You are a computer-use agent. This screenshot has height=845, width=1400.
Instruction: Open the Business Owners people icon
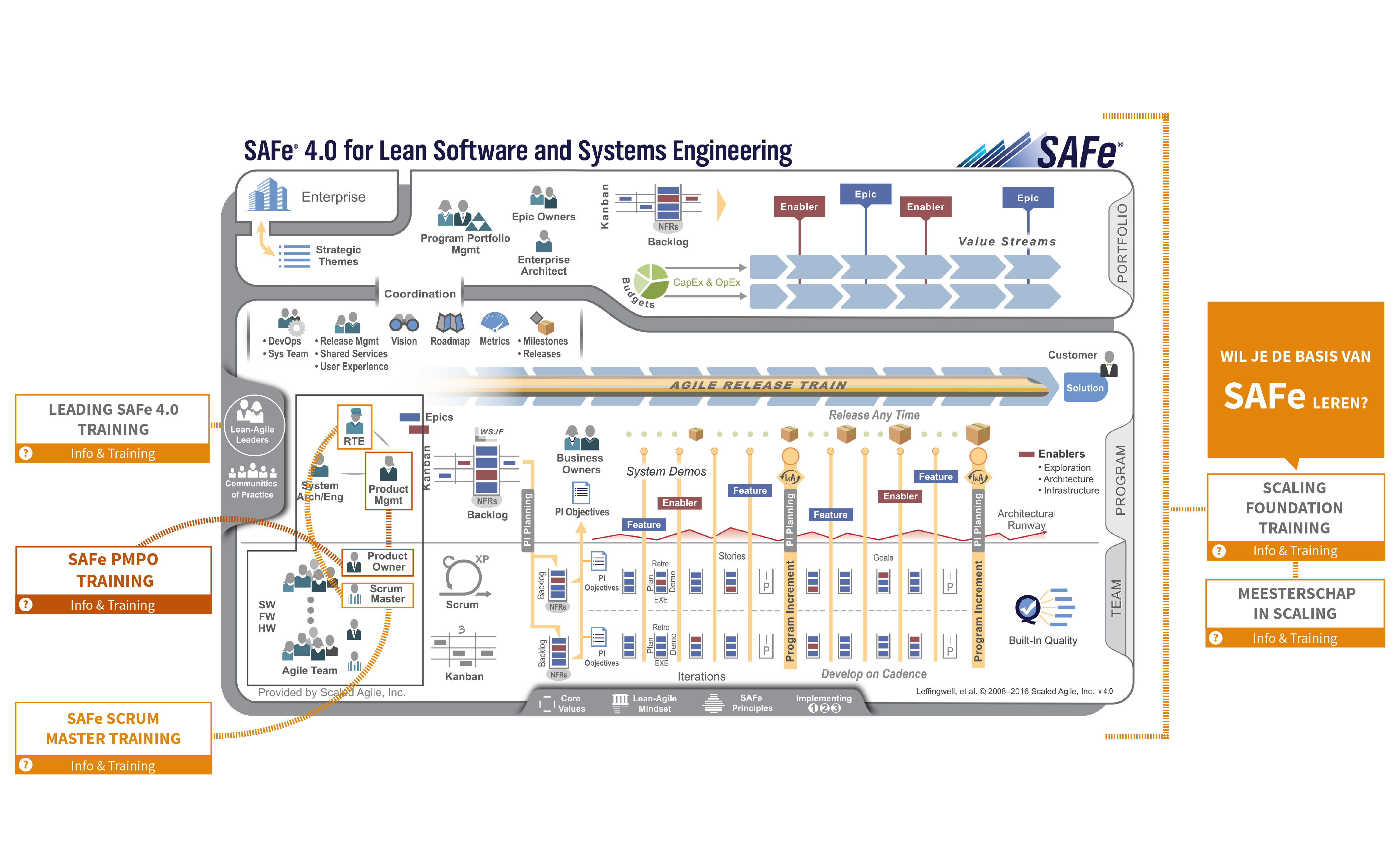(581, 438)
